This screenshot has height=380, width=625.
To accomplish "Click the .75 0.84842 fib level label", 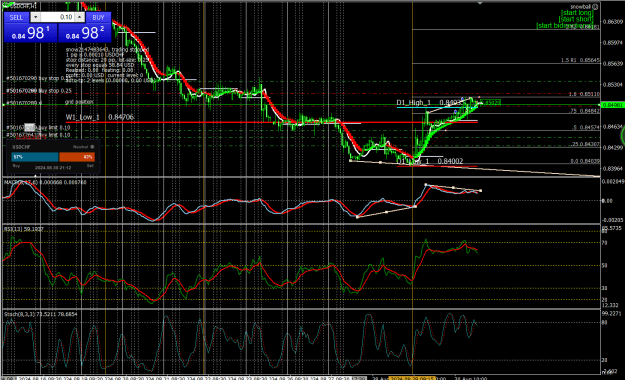I will (584, 111).
